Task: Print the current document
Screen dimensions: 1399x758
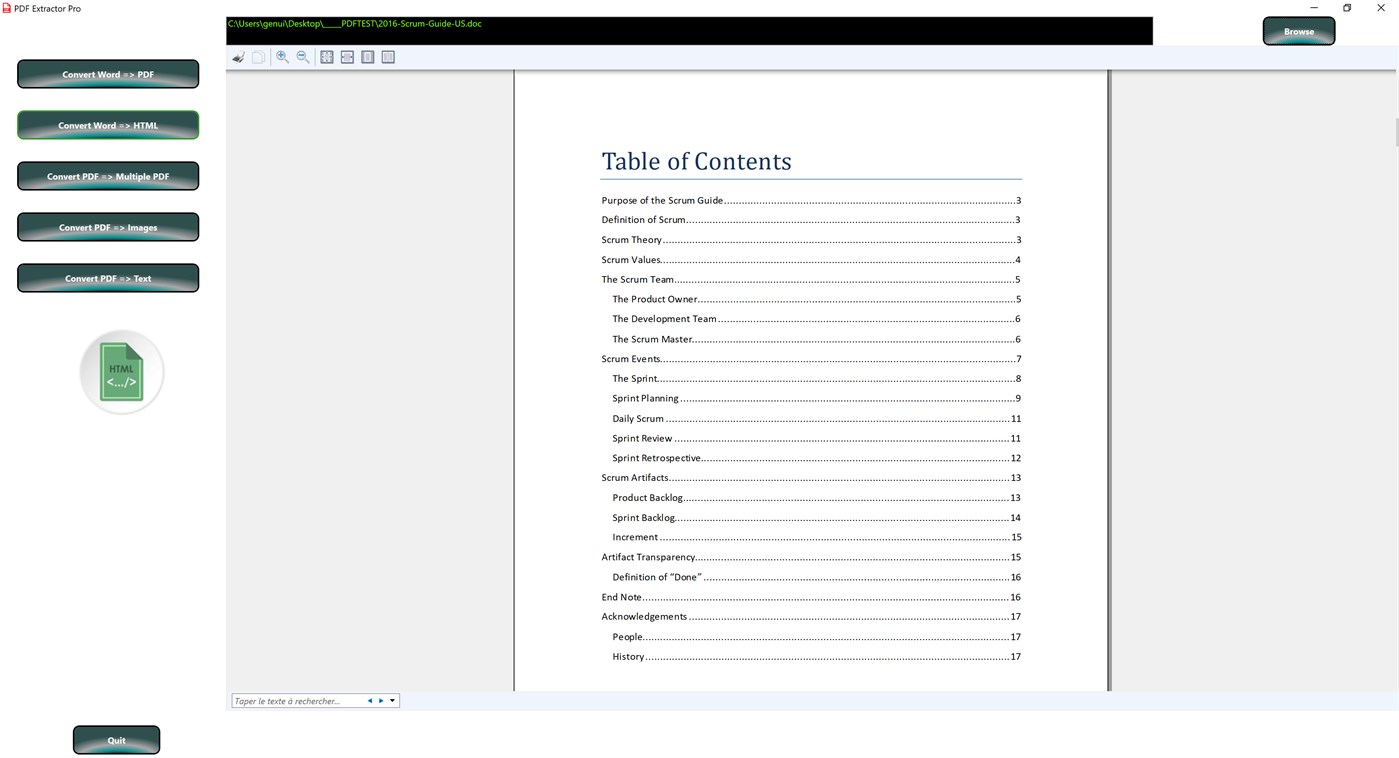Action: point(238,56)
